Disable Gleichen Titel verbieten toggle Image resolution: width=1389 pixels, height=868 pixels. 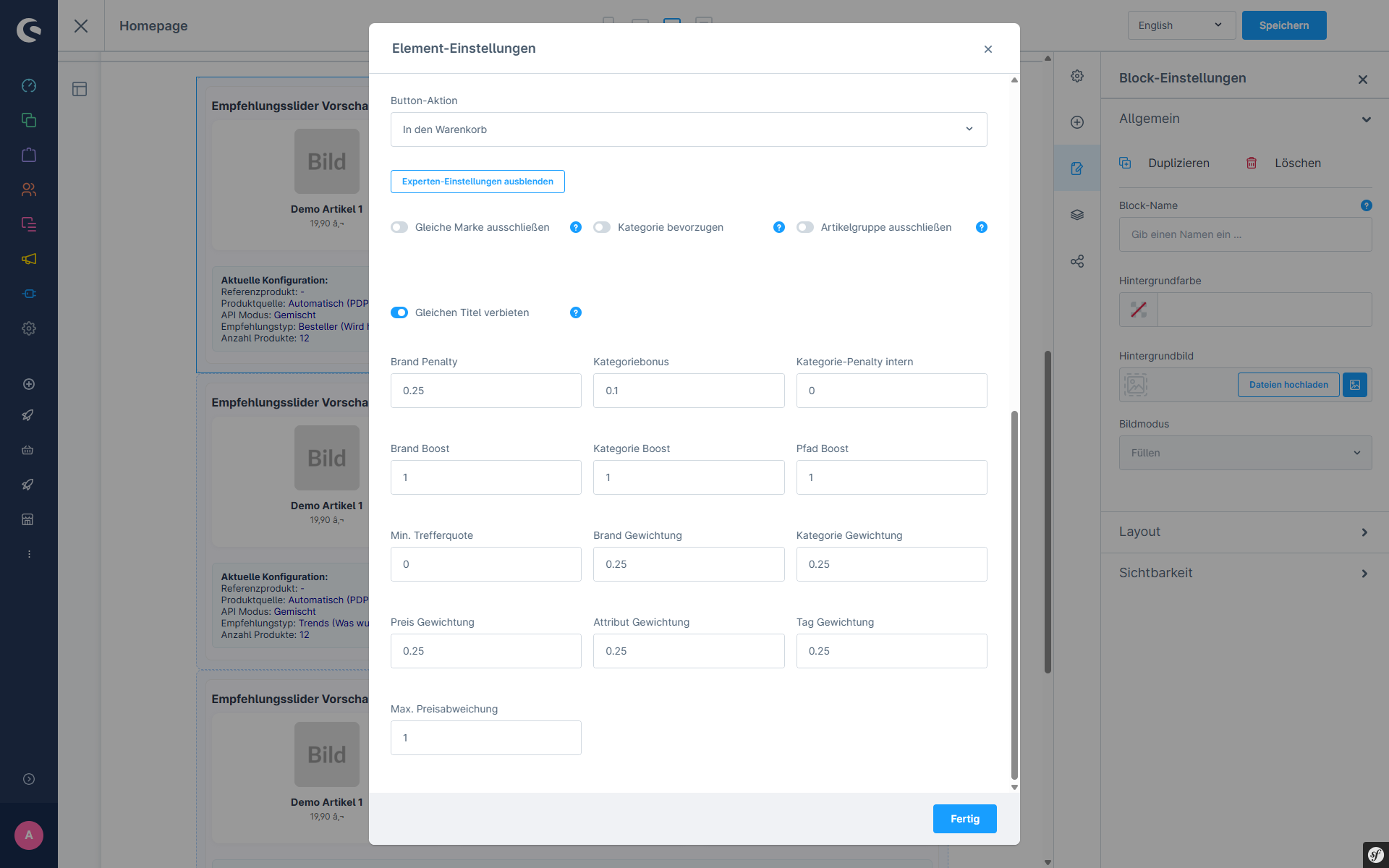pyautogui.click(x=399, y=312)
